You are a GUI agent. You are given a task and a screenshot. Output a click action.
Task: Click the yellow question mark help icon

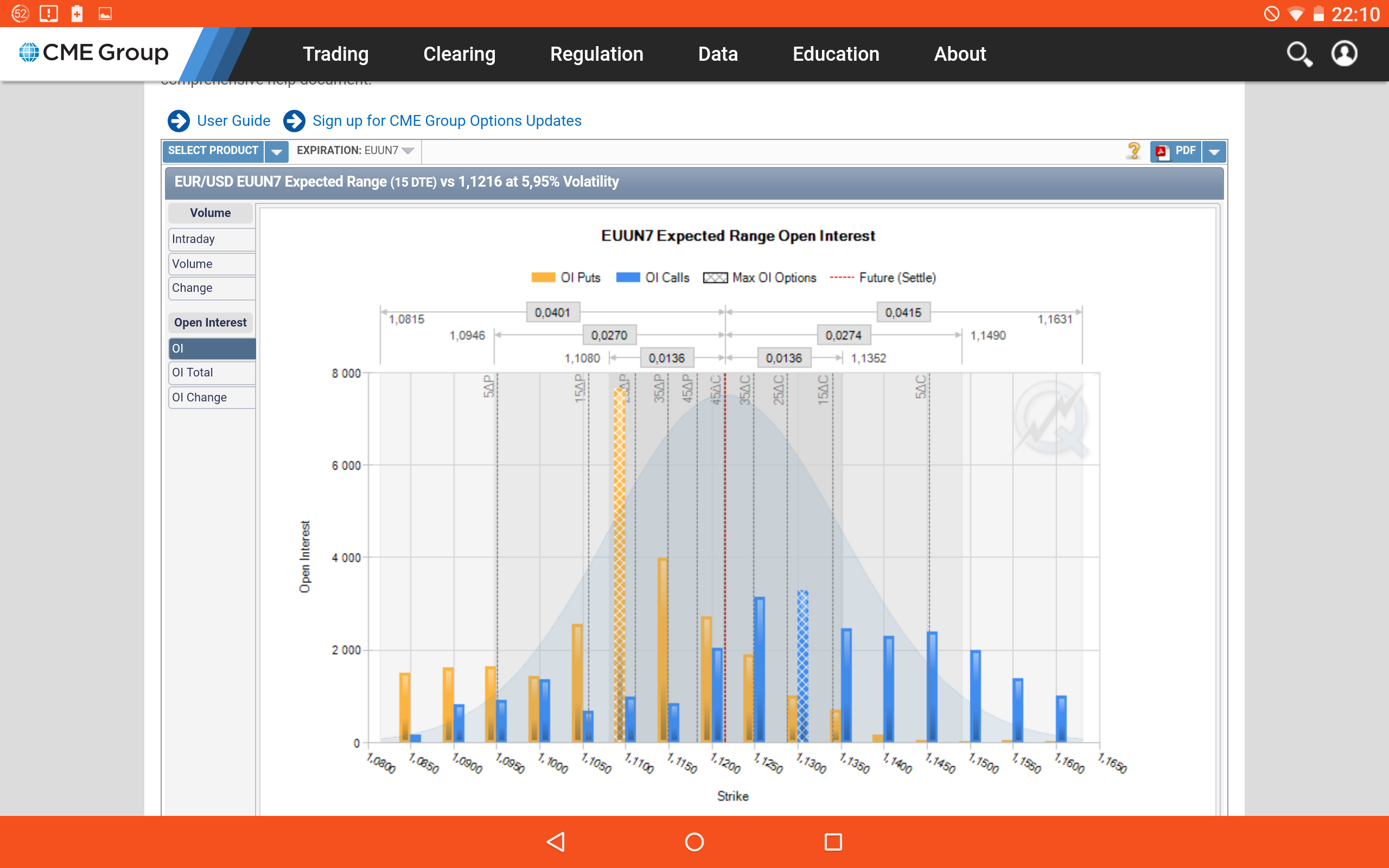pos(1133,151)
